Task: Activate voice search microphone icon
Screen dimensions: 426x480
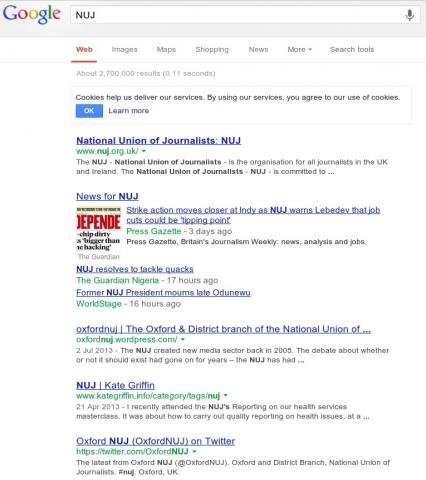Action: point(410,15)
